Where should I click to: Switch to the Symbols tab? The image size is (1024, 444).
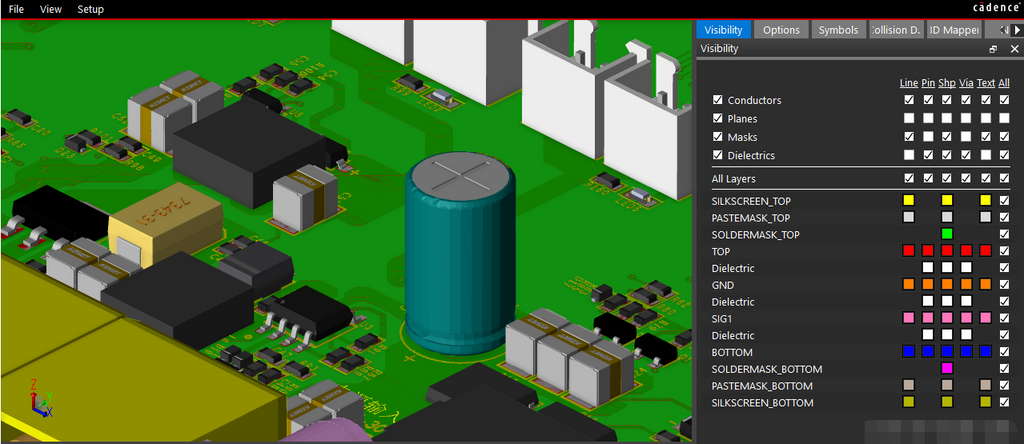(838, 30)
